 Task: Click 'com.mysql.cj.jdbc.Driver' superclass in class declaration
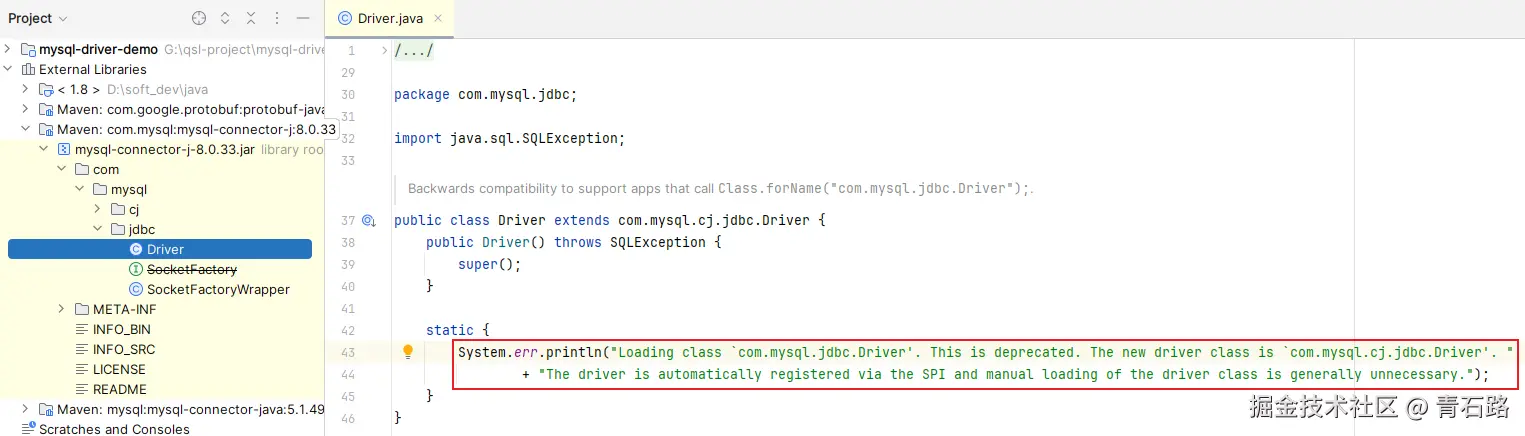coord(714,220)
